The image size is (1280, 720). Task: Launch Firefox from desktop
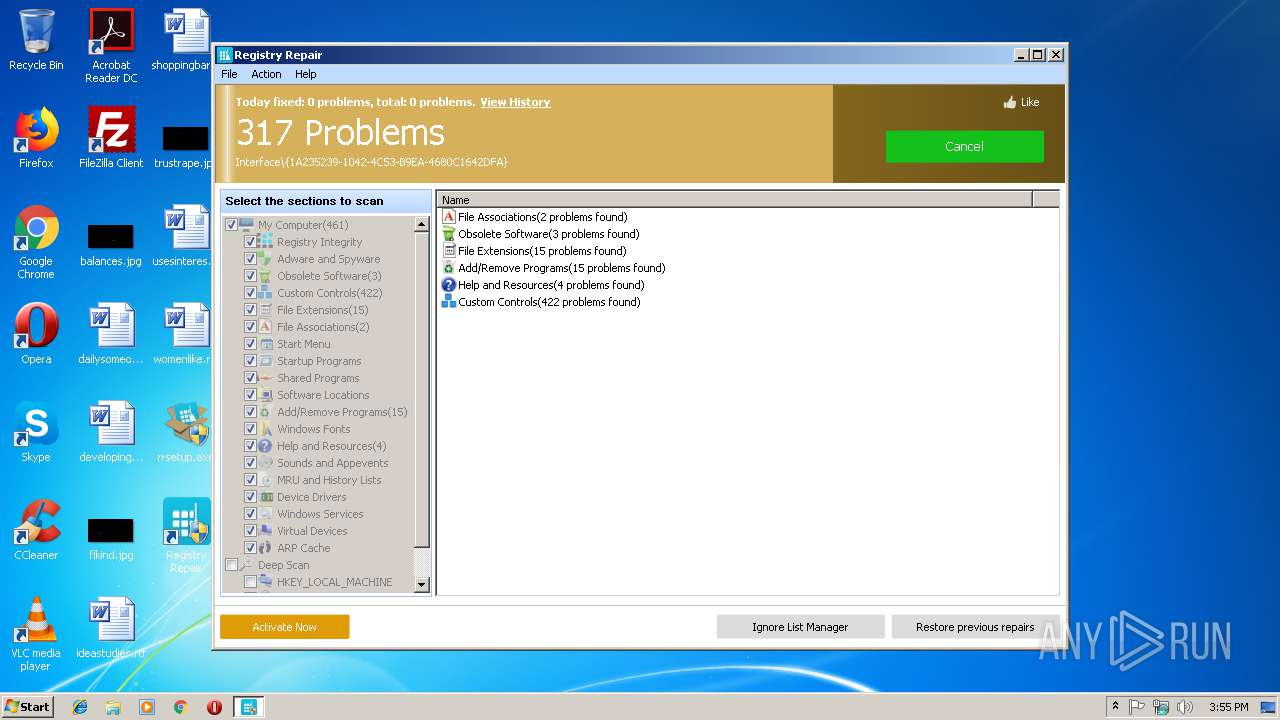36,138
